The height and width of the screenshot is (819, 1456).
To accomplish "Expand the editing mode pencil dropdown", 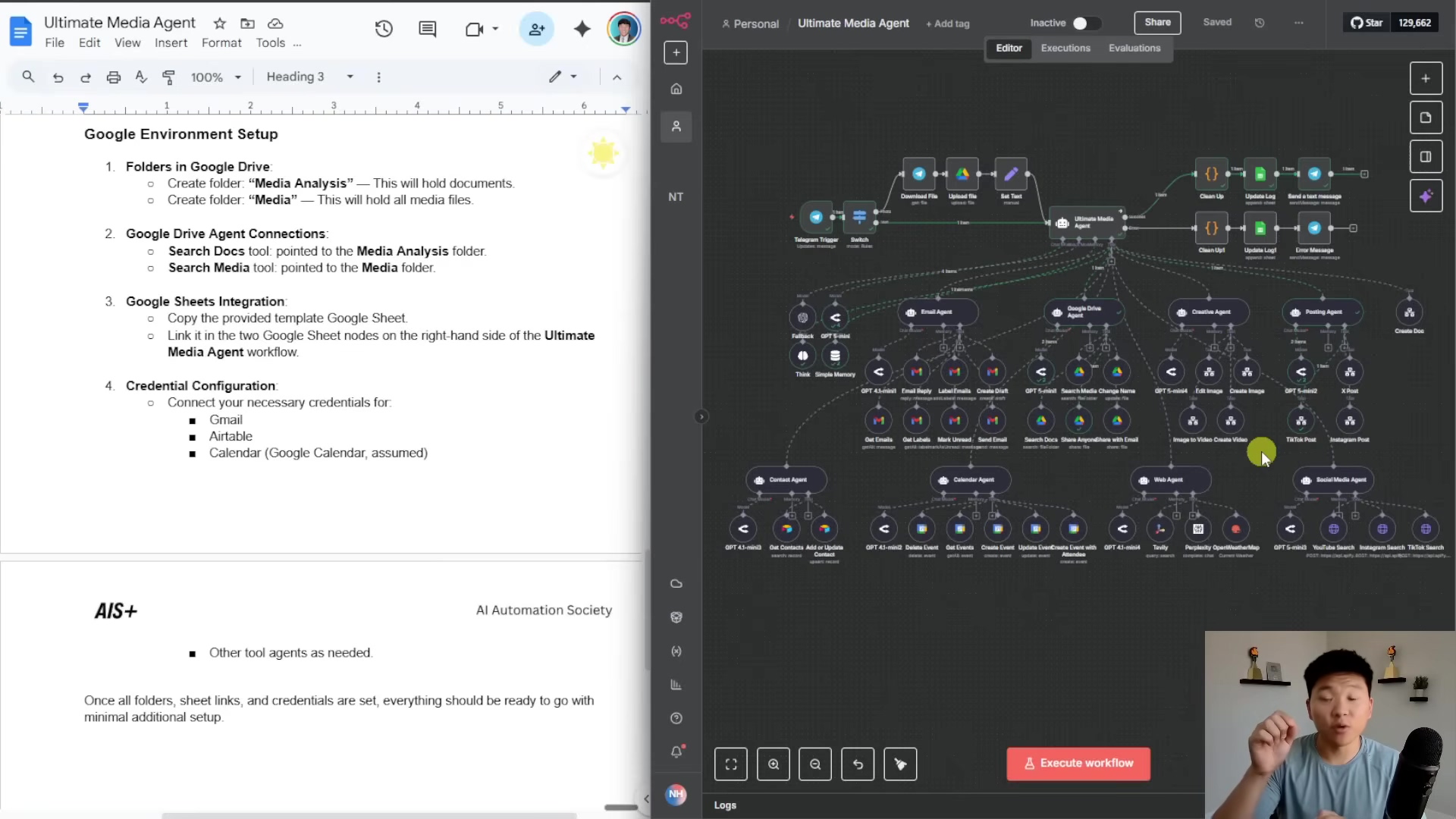I will pyautogui.click(x=563, y=77).
